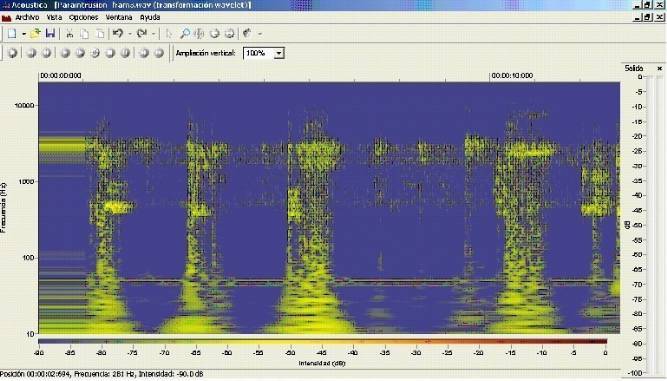
Task: Save using the floppy disk icon
Action: point(50,34)
